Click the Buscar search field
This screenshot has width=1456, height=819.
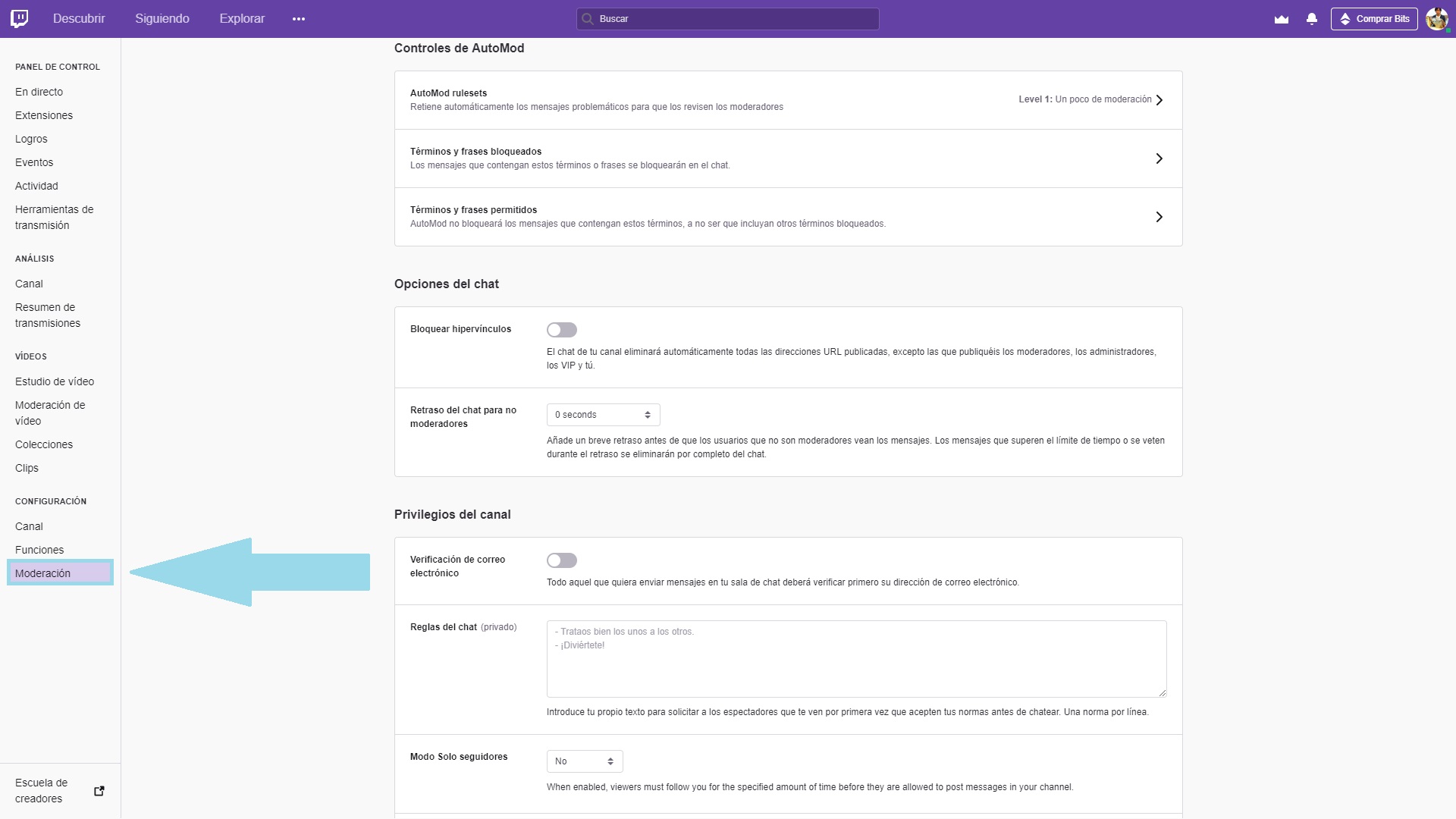tap(728, 19)
